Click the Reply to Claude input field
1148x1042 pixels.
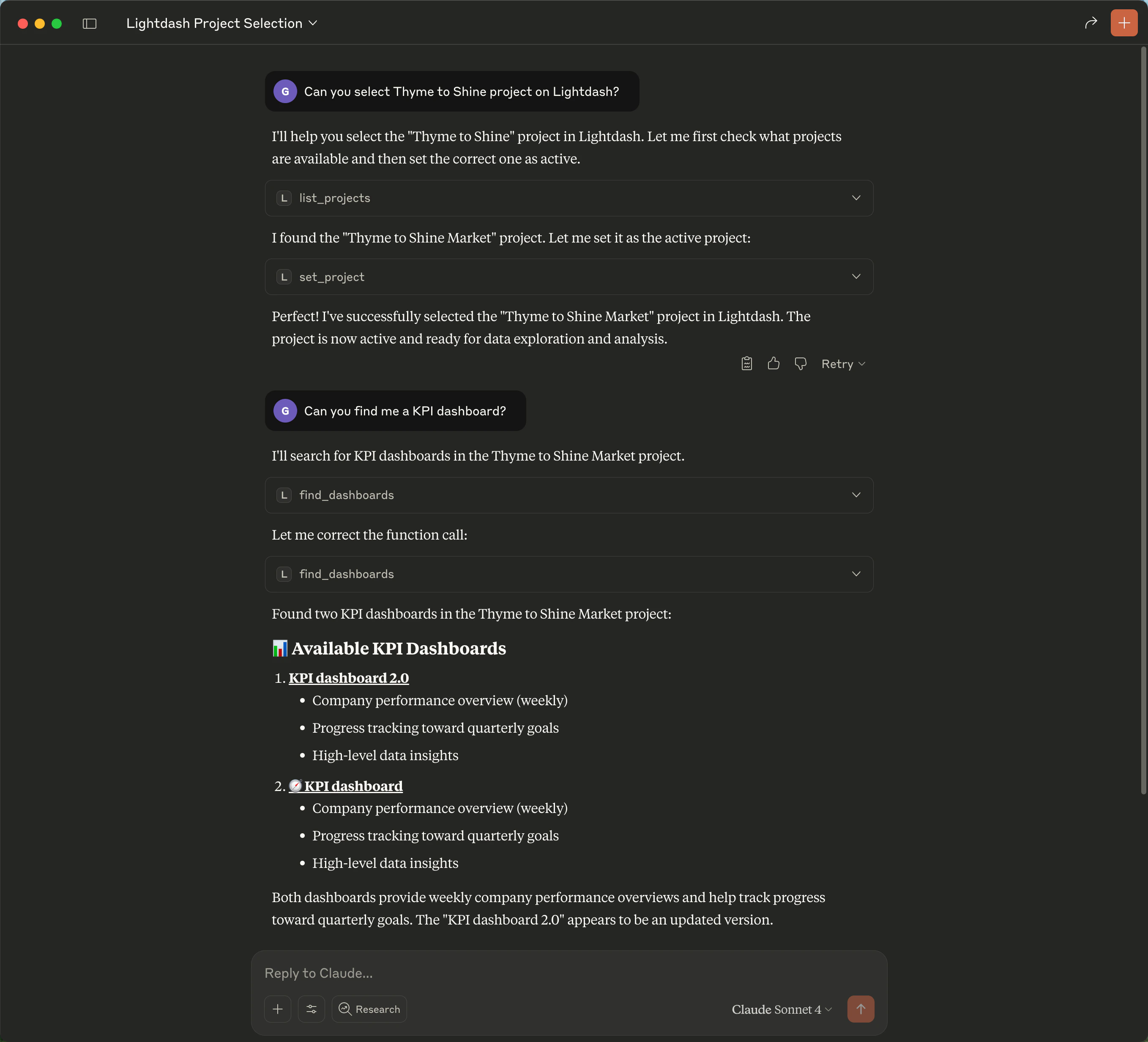point(512,973)
